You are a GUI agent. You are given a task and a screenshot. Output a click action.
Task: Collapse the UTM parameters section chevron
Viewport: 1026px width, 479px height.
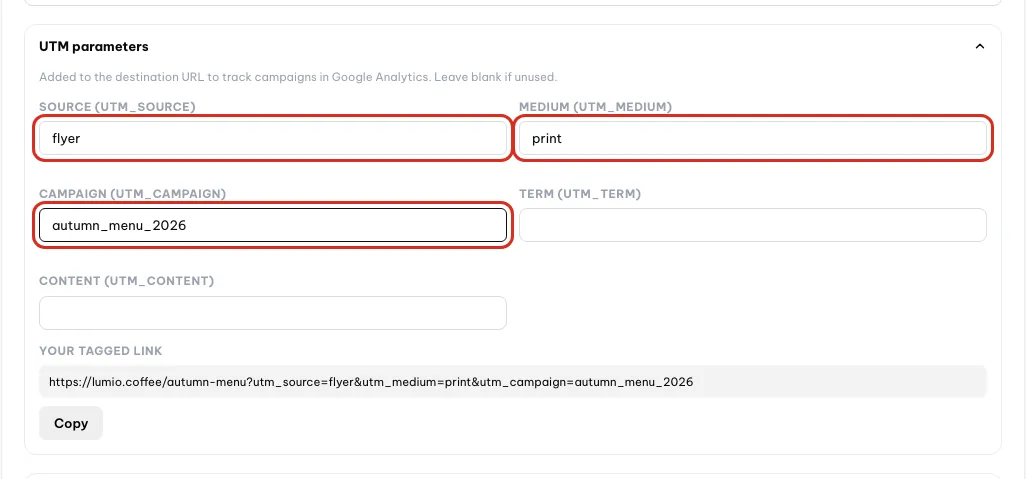[980, 46]
